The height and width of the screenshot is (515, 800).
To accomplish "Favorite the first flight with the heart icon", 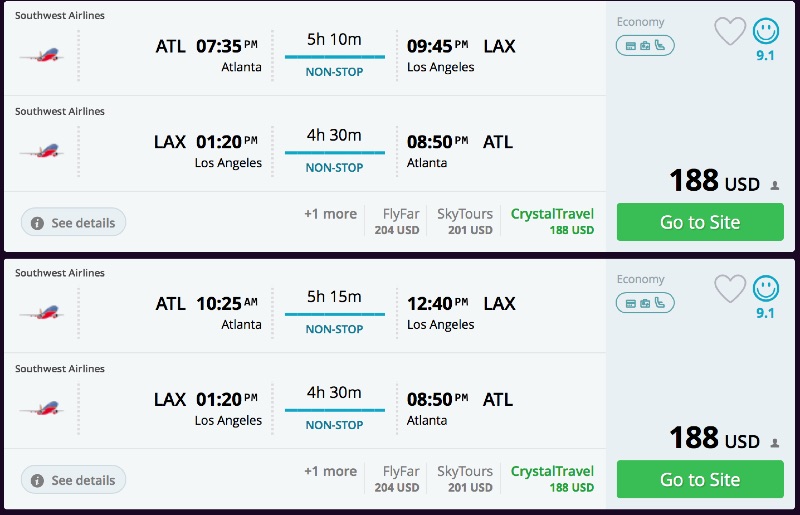I will 730,32.
